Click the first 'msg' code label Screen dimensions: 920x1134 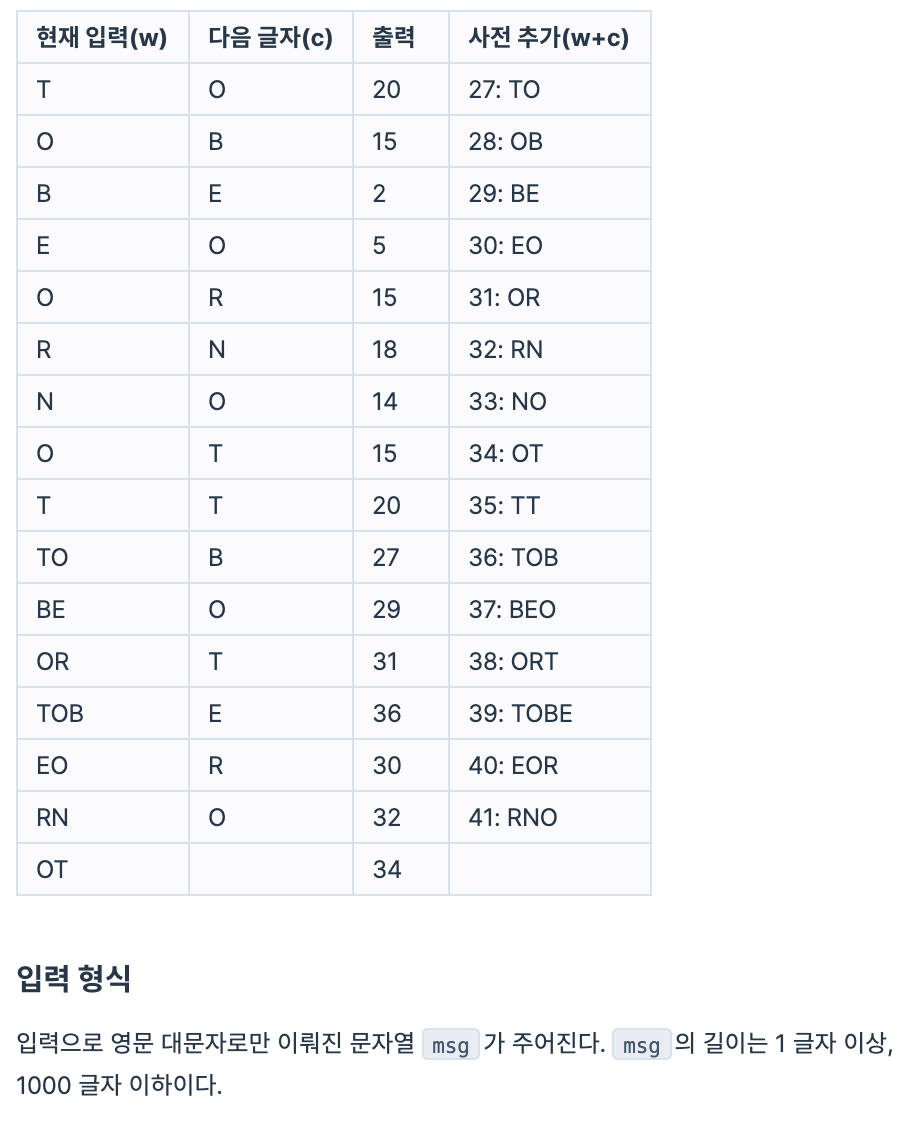click(x=450, y=1045)
